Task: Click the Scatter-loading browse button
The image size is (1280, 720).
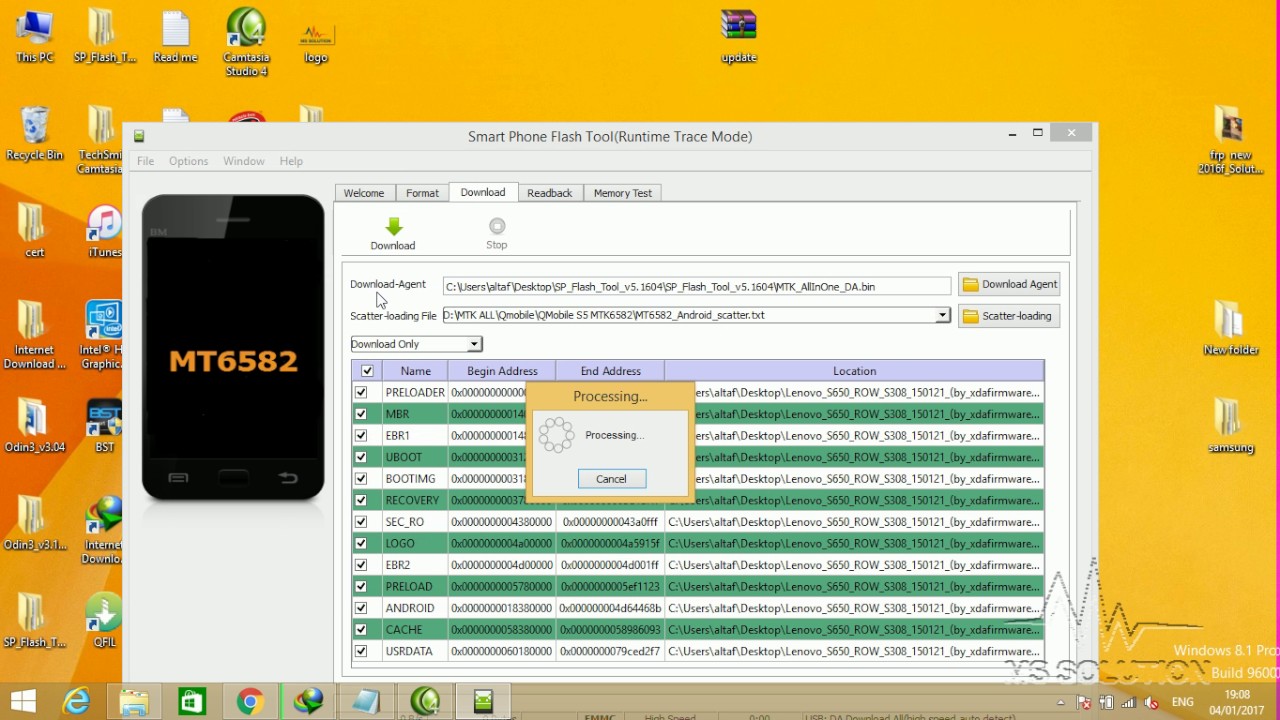Action: click(1009, 316)
